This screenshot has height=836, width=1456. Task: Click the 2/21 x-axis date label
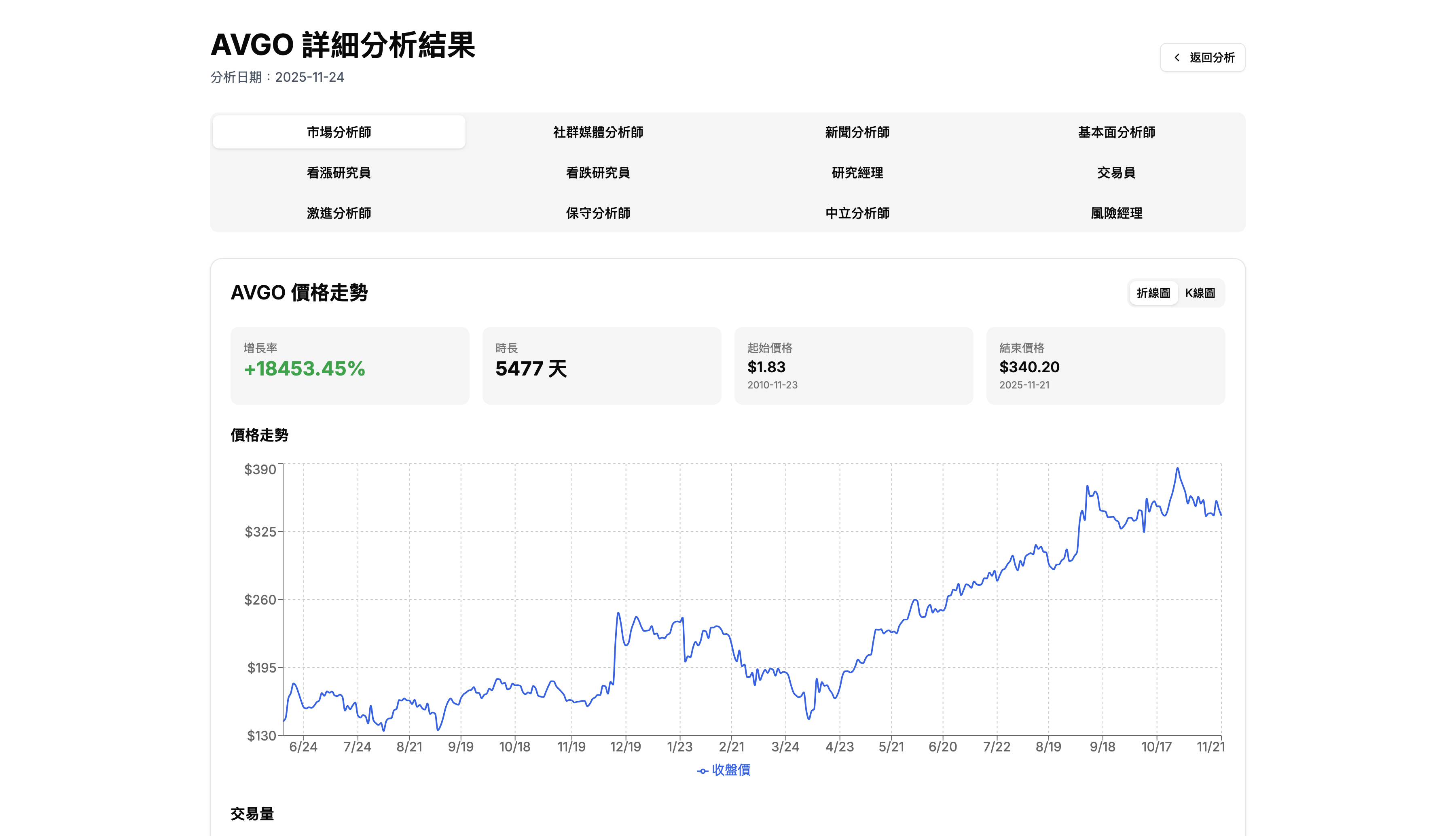coord(732,747)
